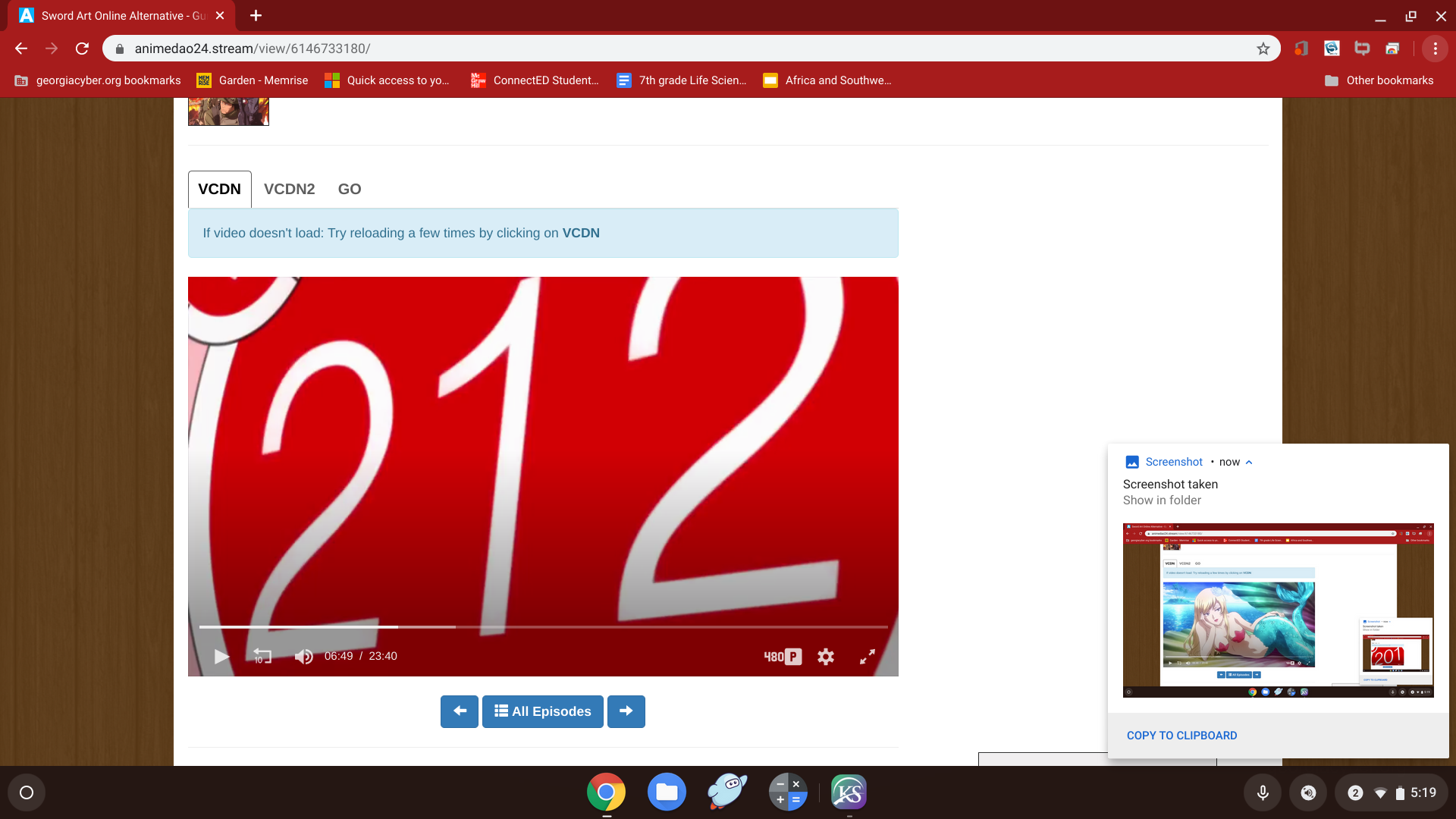Click the VCDN link in notice

pos(581,233)
